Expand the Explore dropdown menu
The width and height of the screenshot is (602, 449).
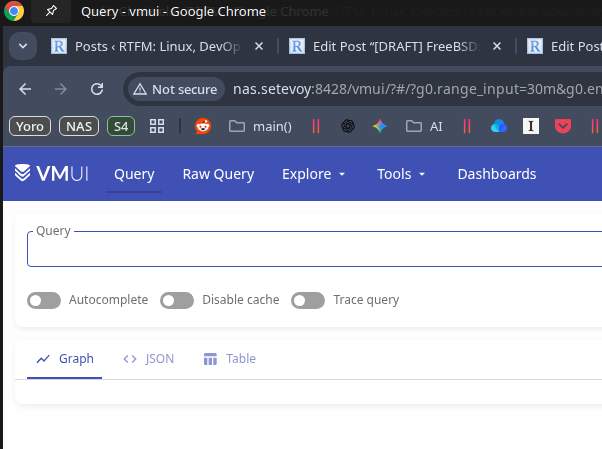click(314, 174)
